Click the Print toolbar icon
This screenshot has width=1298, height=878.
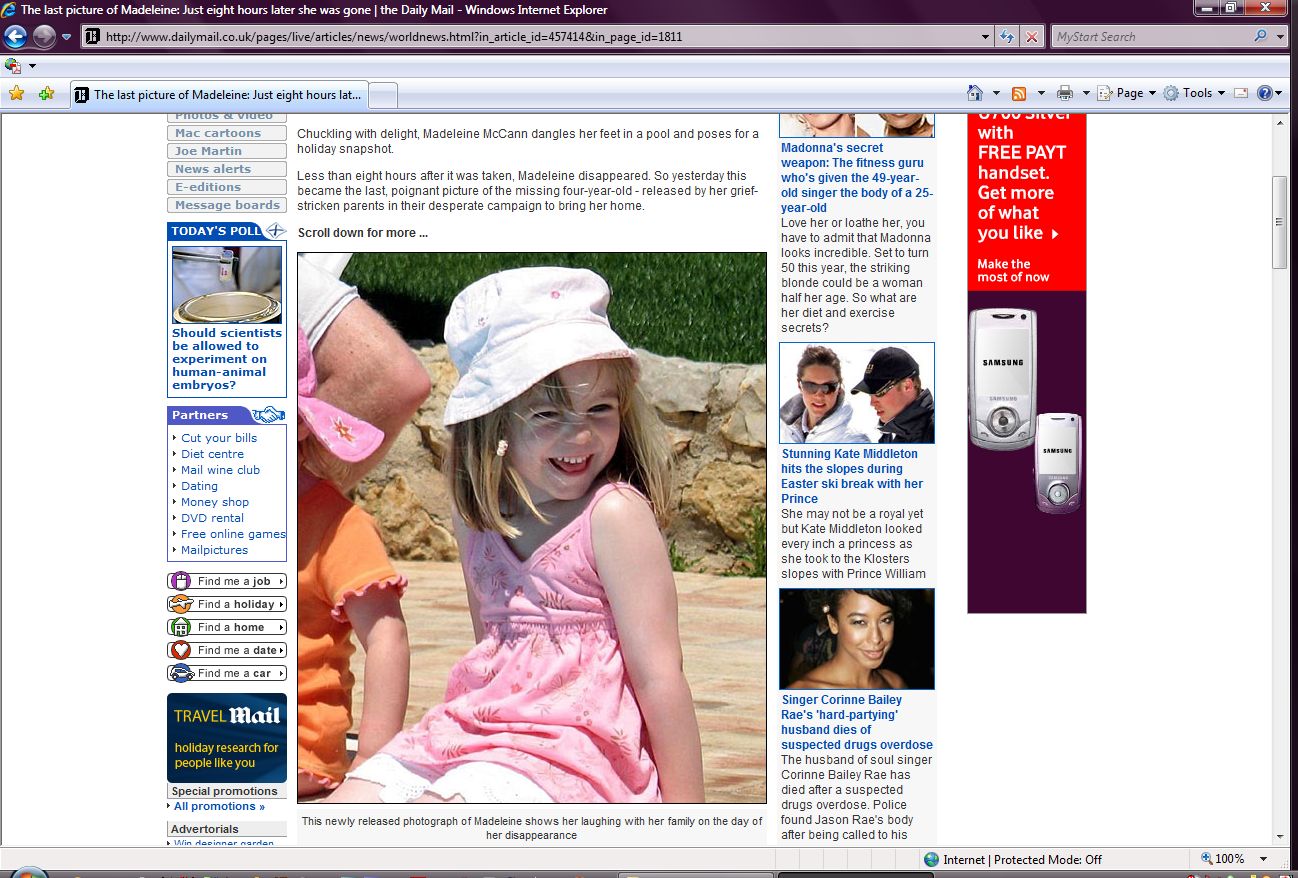1064,93
